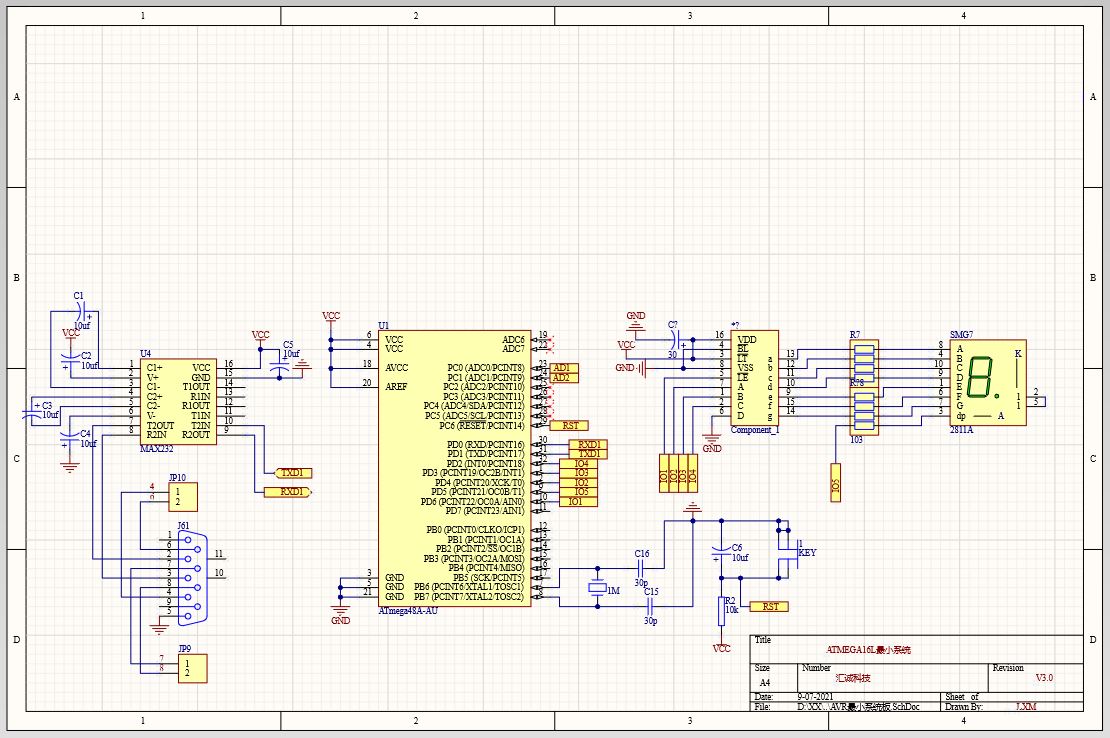Click the AD1 port on PC0
The image size is (1110, 738).
564,368
